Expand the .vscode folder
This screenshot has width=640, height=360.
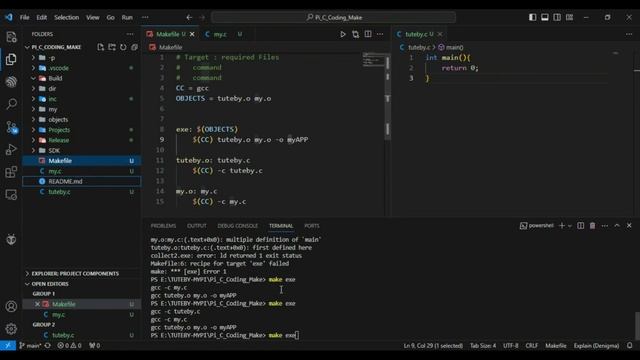tap(82, 68)
